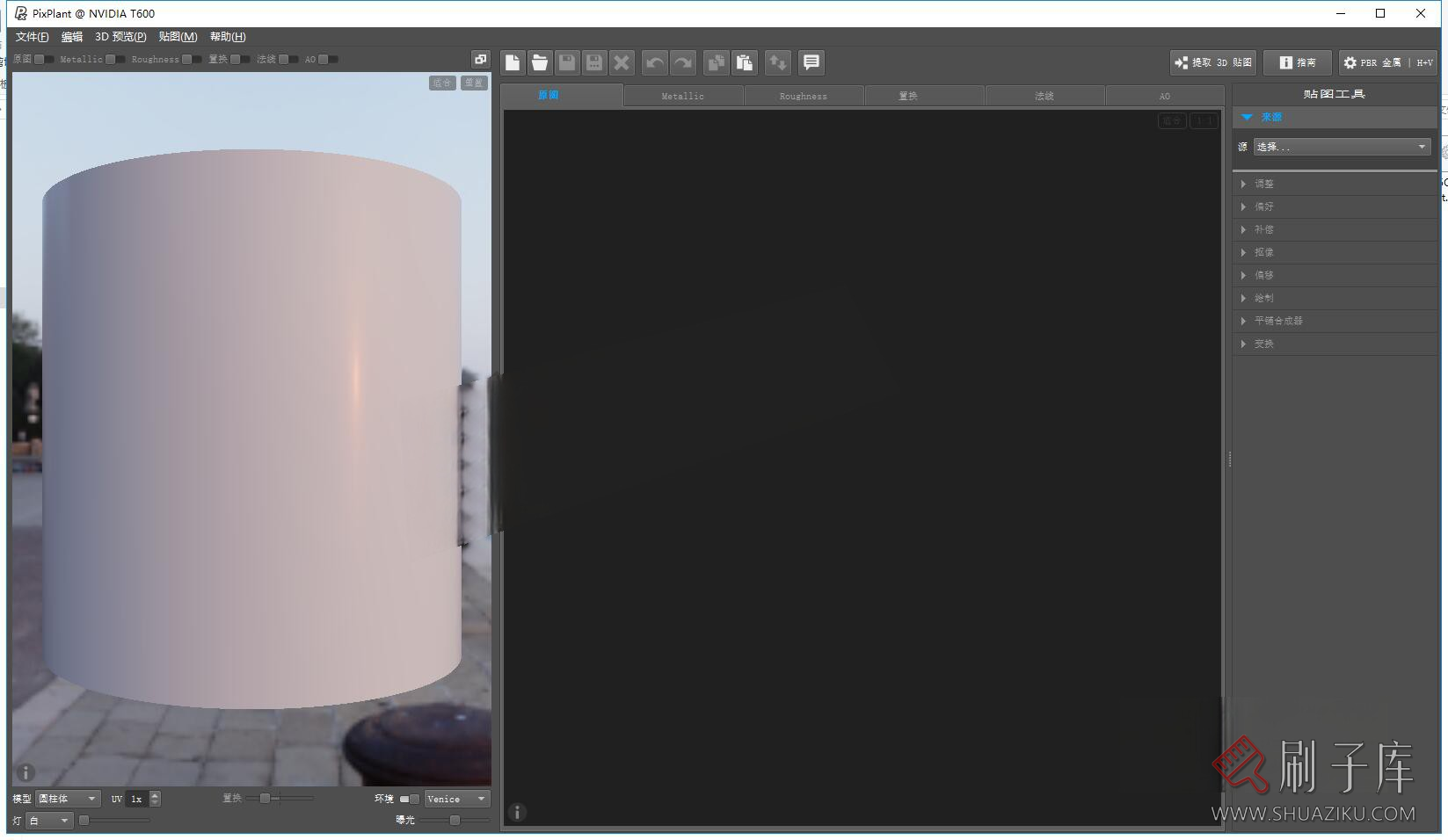Enable the AO checkbox above the 3D preview

click(x=323, y=59)
